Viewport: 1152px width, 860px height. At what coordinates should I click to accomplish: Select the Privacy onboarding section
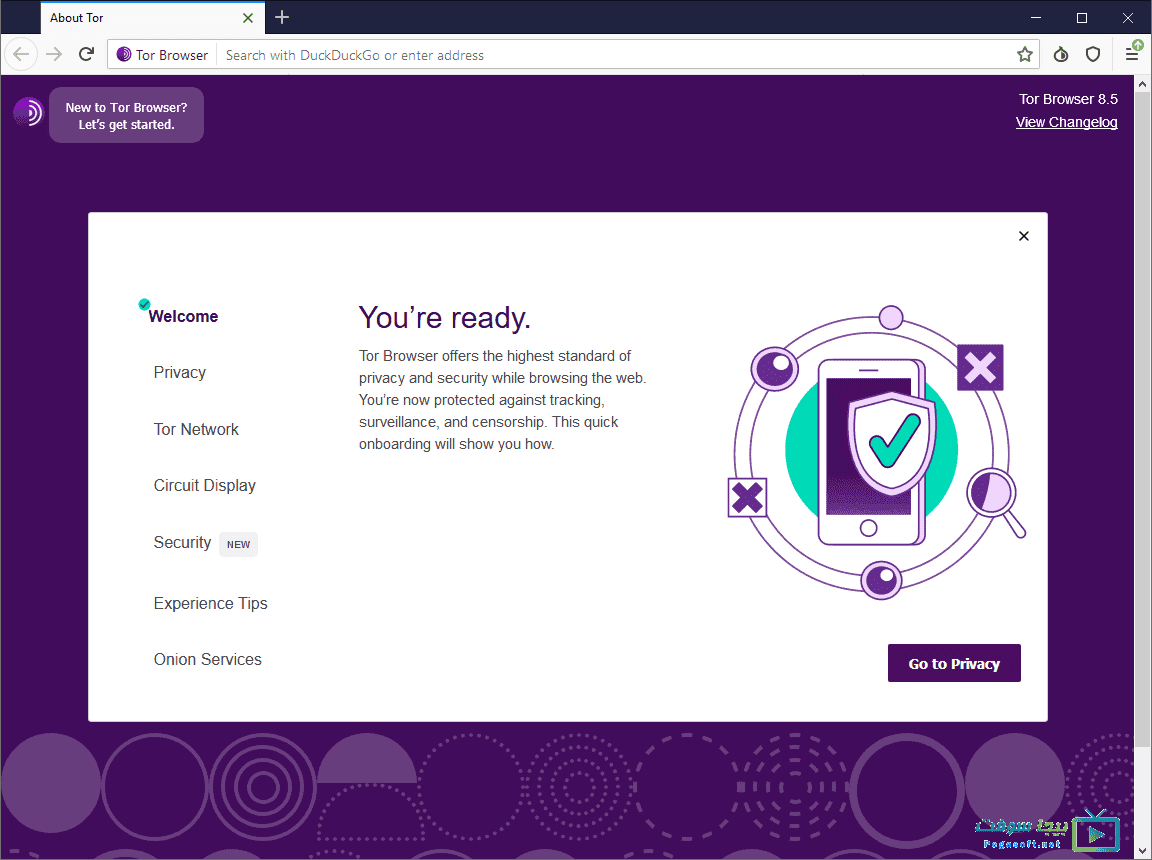click(179, 372)
